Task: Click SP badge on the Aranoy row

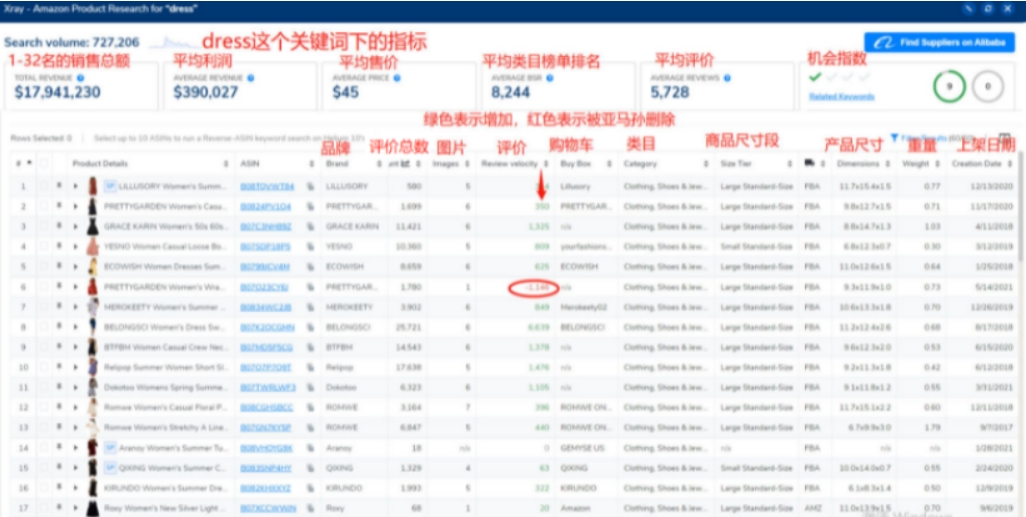Action: 111,448
